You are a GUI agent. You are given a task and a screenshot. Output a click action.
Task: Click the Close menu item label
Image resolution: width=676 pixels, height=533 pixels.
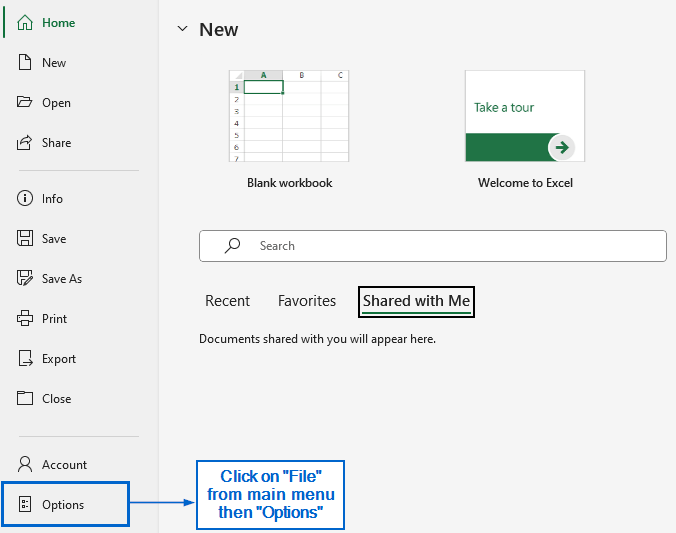click(x=56, y=399)
